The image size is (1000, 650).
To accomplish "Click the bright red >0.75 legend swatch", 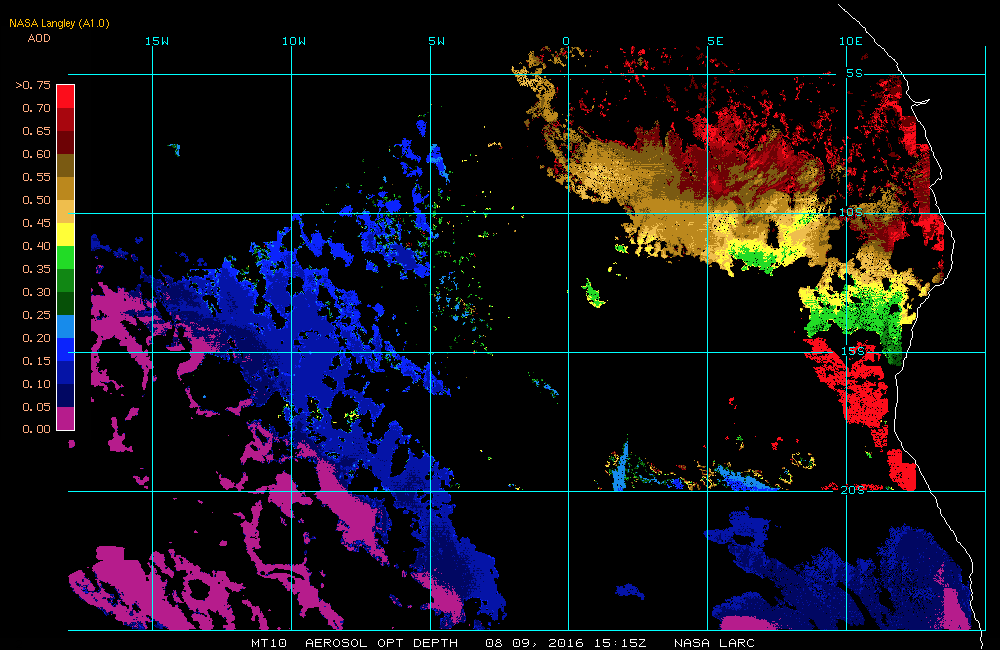I will [x=66, y=96].
